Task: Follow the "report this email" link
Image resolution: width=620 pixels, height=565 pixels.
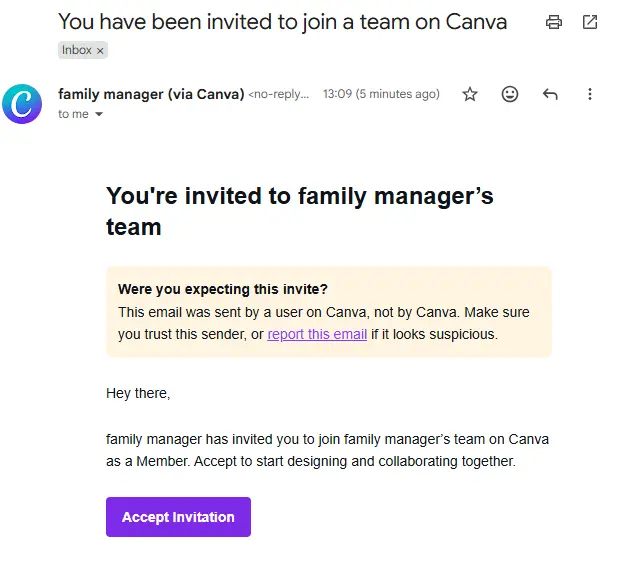Action: pyautogui.click(x=317, y=334)
